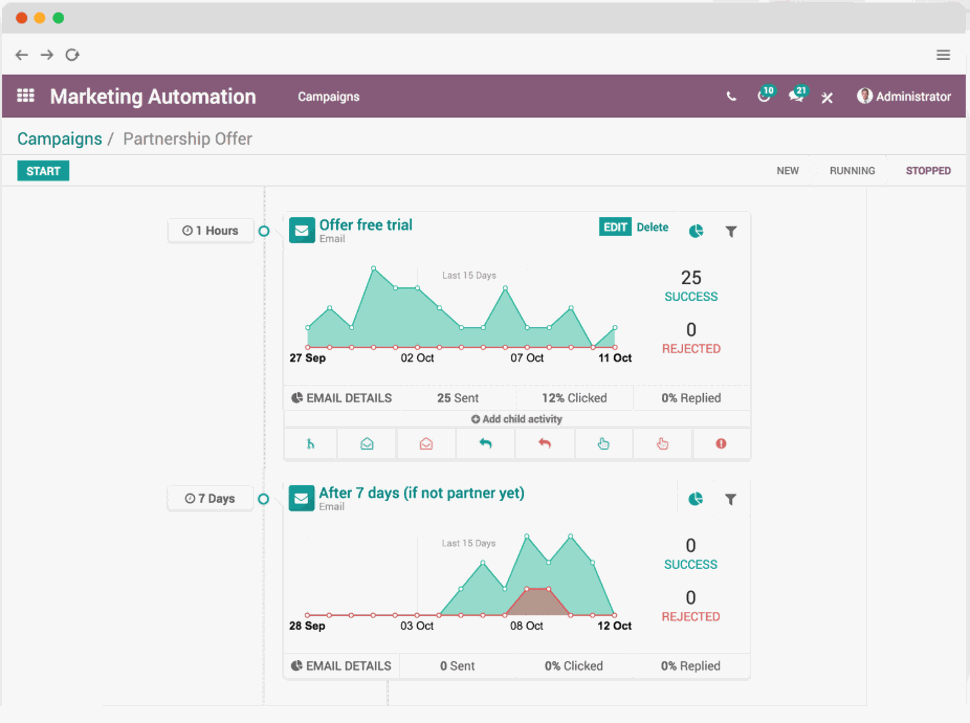The height and width of the screenshot is (723, 970).
Task: Open the apps grid menu
Action: coord(26,96)
